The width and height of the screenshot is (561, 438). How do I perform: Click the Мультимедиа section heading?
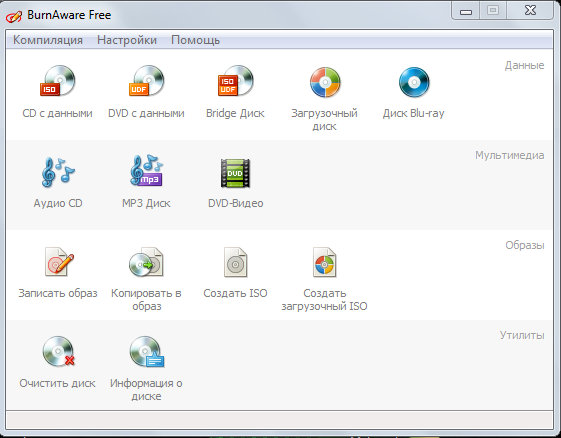click(509, 156)
